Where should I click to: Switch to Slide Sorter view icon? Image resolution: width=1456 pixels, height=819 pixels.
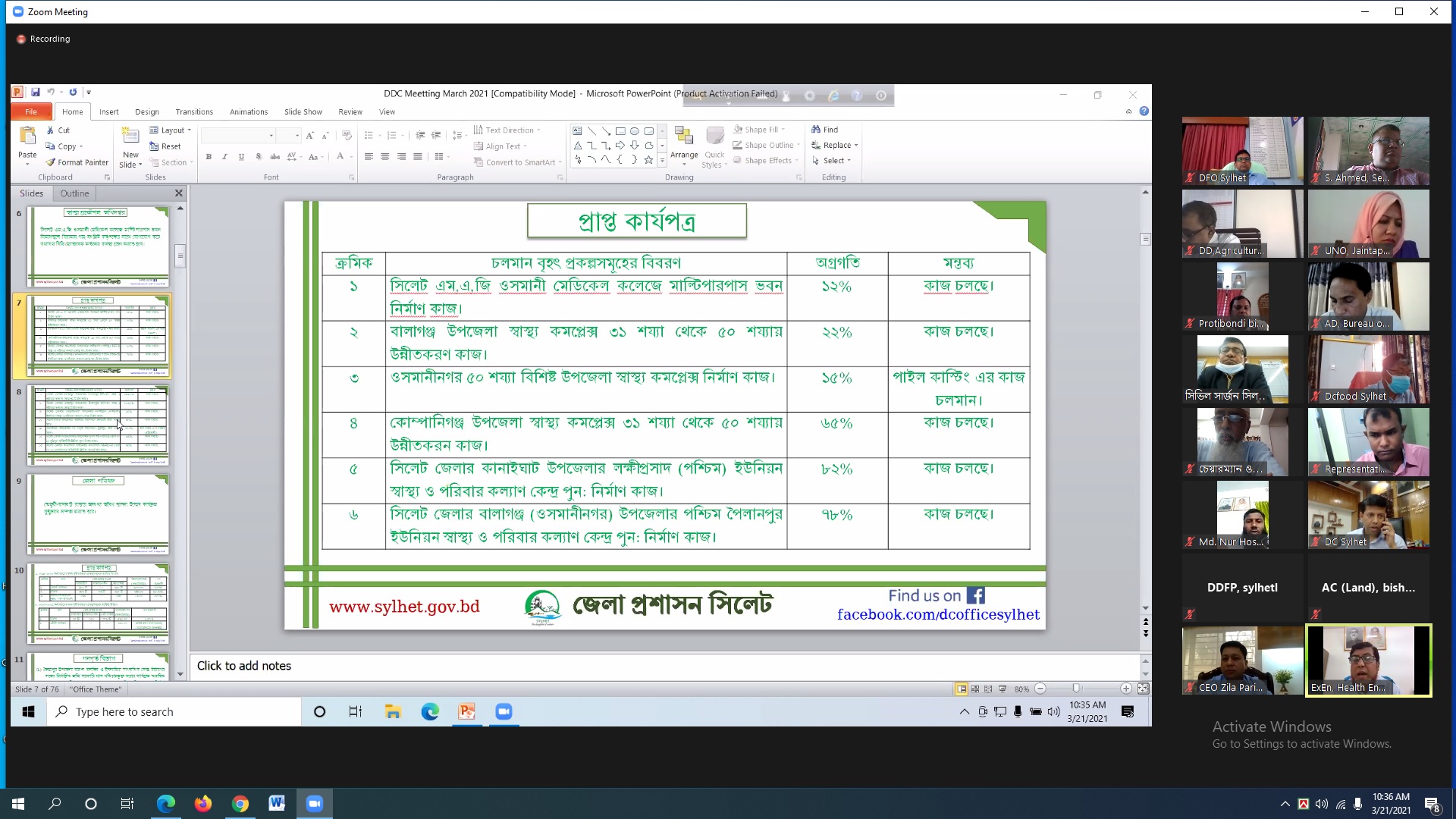point(975,689)
